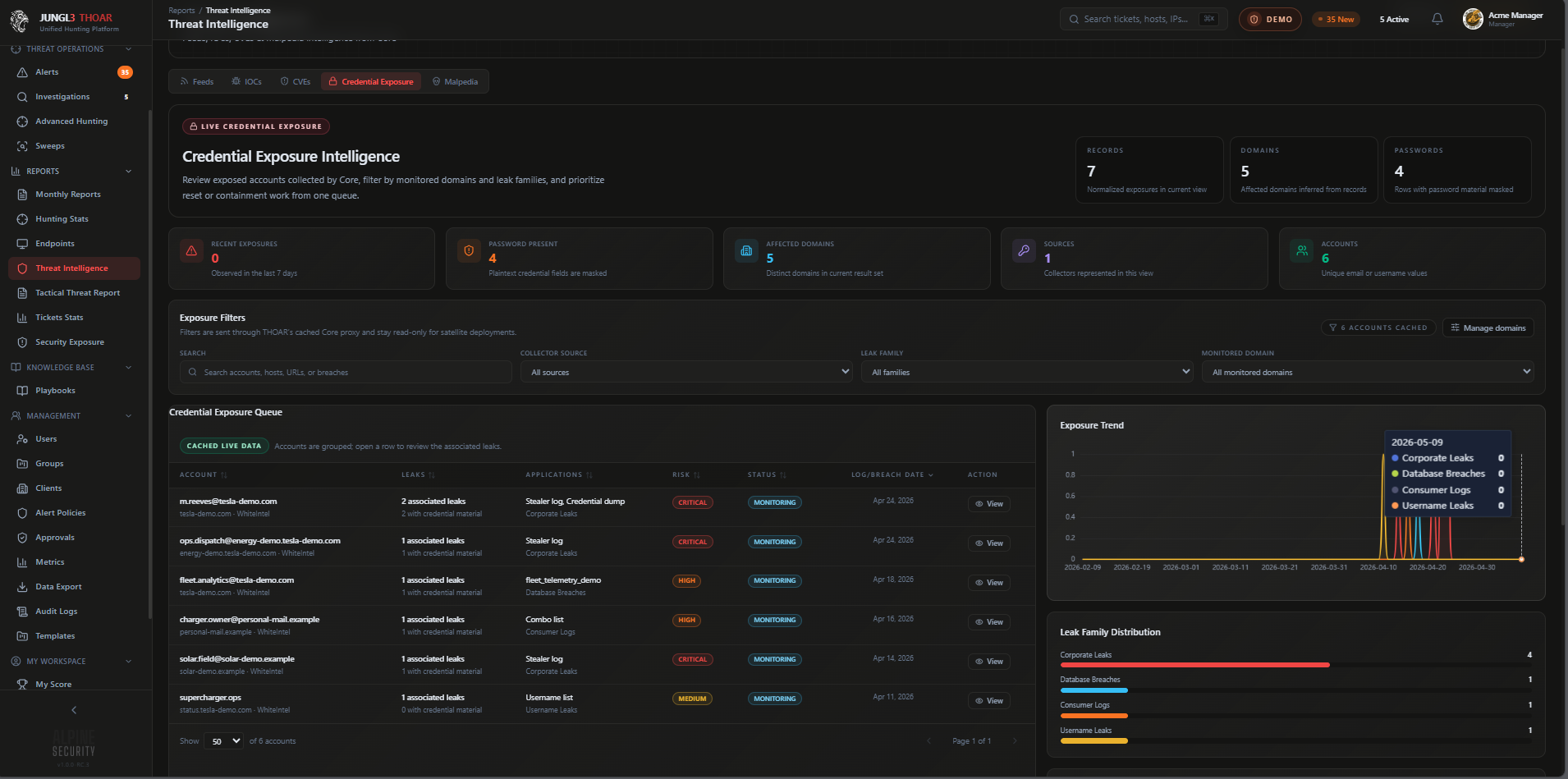1568x779 pixels.
Task: Click the Alerts sidebar icon
Action: (22, 72)
